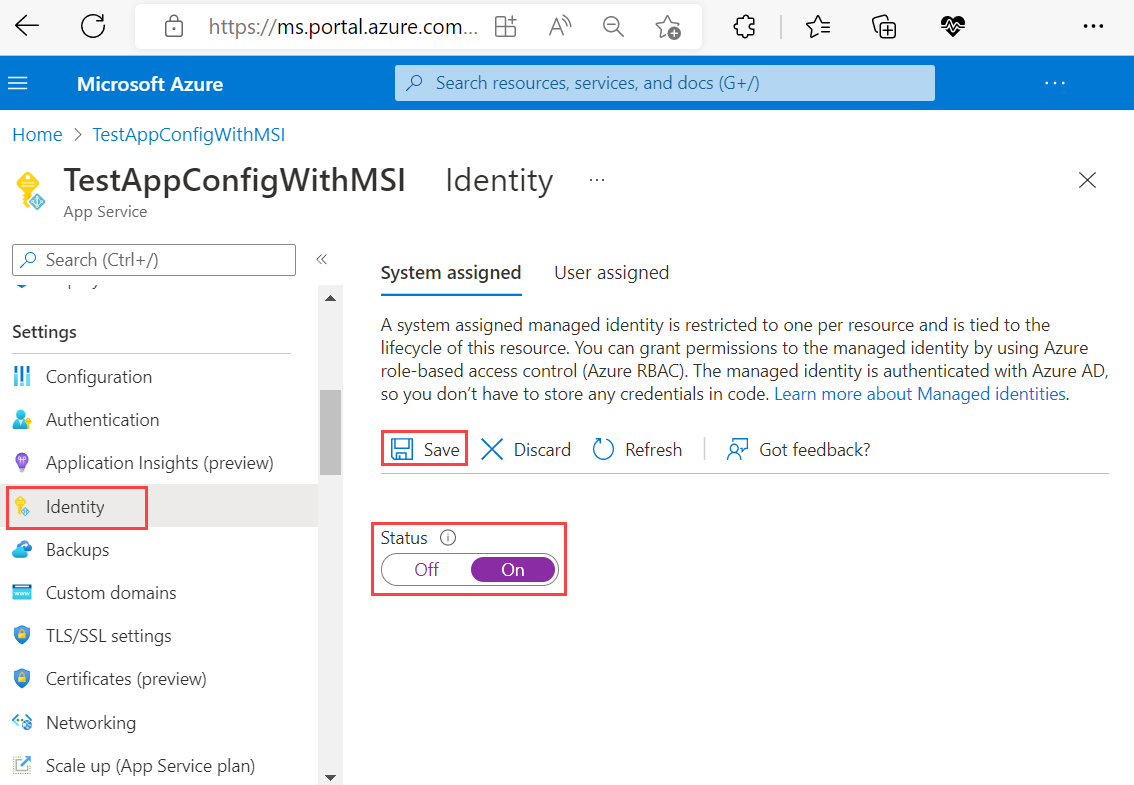Close the Identity blade with the X
1134x785 pixels.
click(x=1087, y=180)
